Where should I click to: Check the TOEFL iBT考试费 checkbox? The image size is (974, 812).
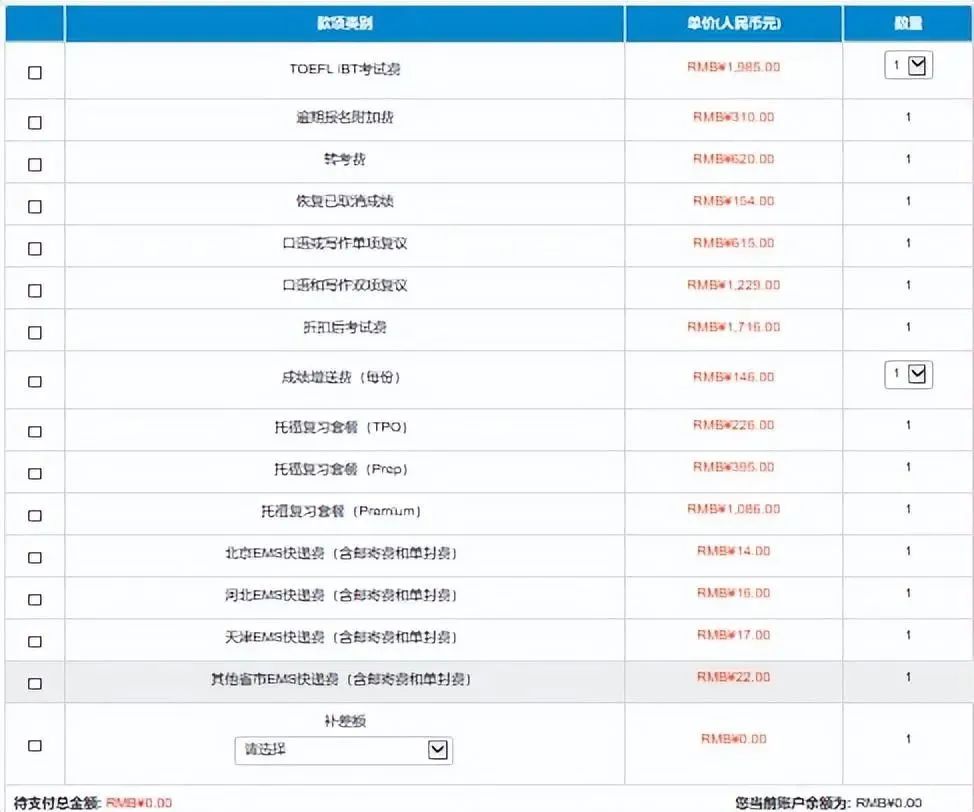tap(35, 73)
